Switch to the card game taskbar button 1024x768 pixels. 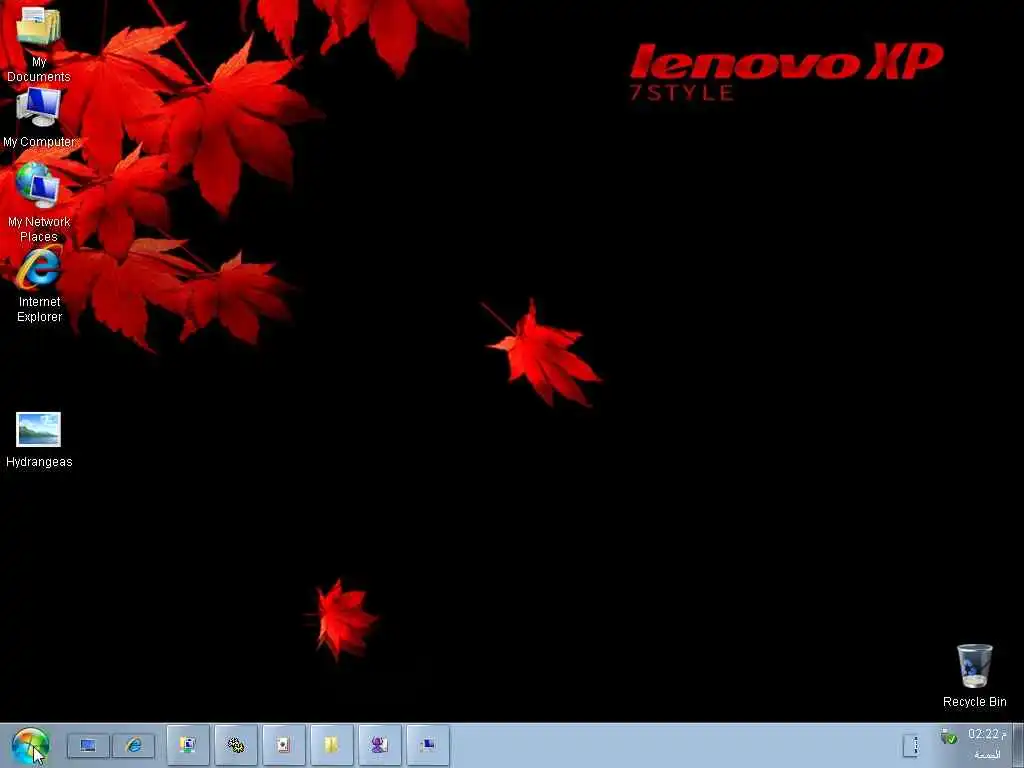pyautogui.click(x=283, y=744)
